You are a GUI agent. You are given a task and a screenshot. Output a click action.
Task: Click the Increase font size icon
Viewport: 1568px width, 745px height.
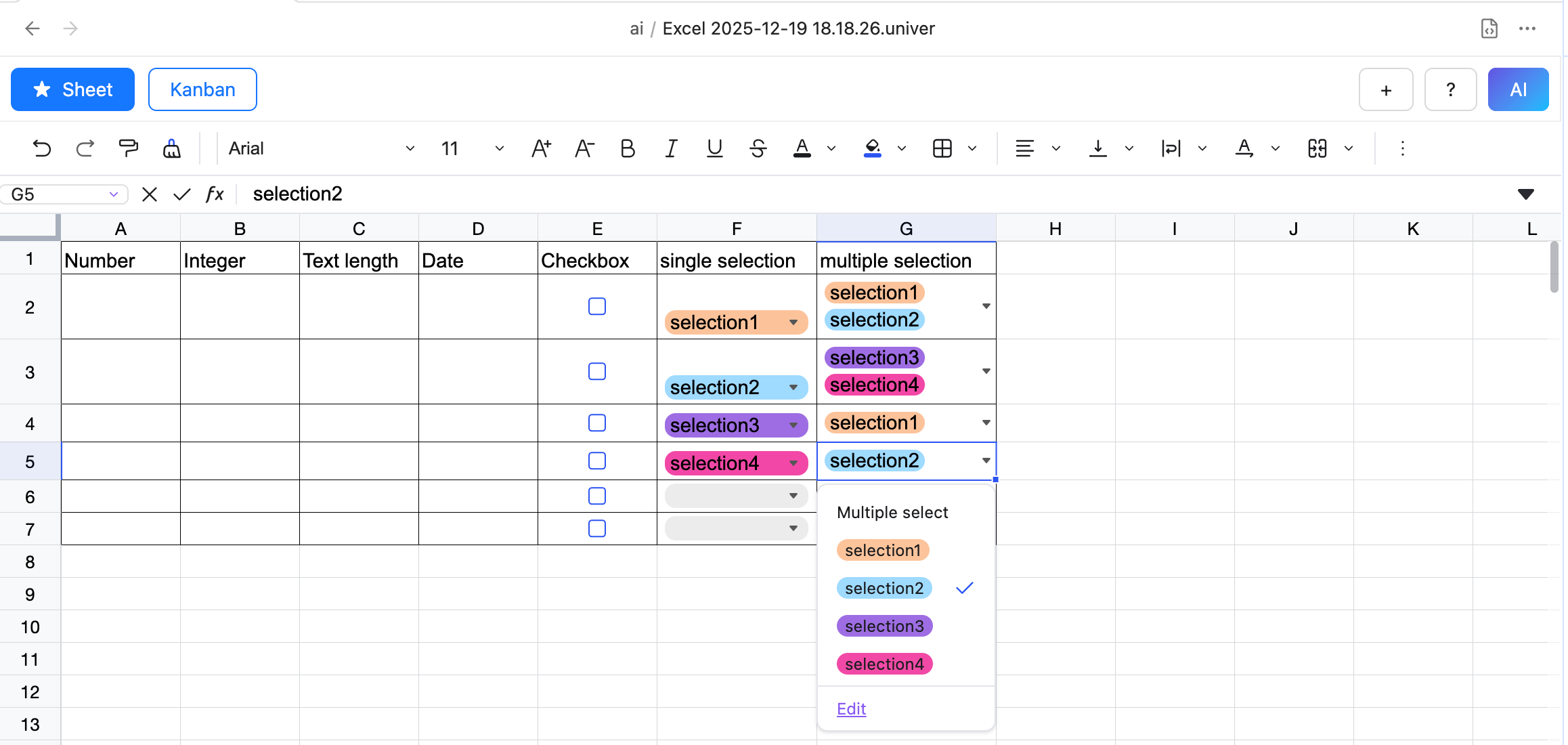(x=541, y=148)
